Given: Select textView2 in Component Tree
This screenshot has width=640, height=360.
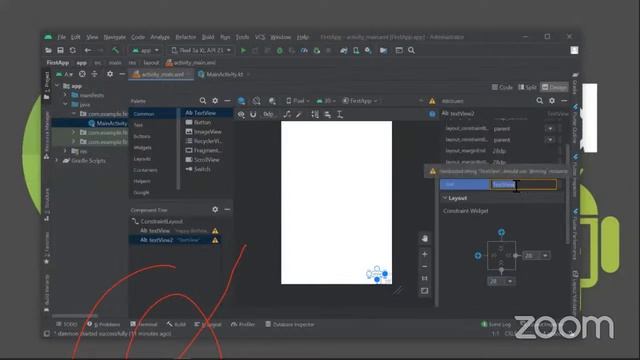Looking at the screenshot, I should click(156, 240).
